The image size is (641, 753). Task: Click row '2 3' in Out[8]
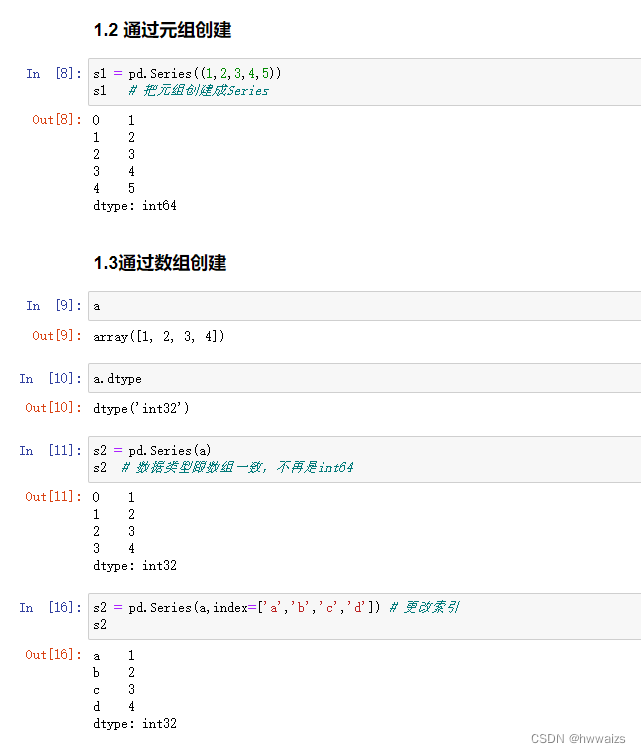coord(114,154)
